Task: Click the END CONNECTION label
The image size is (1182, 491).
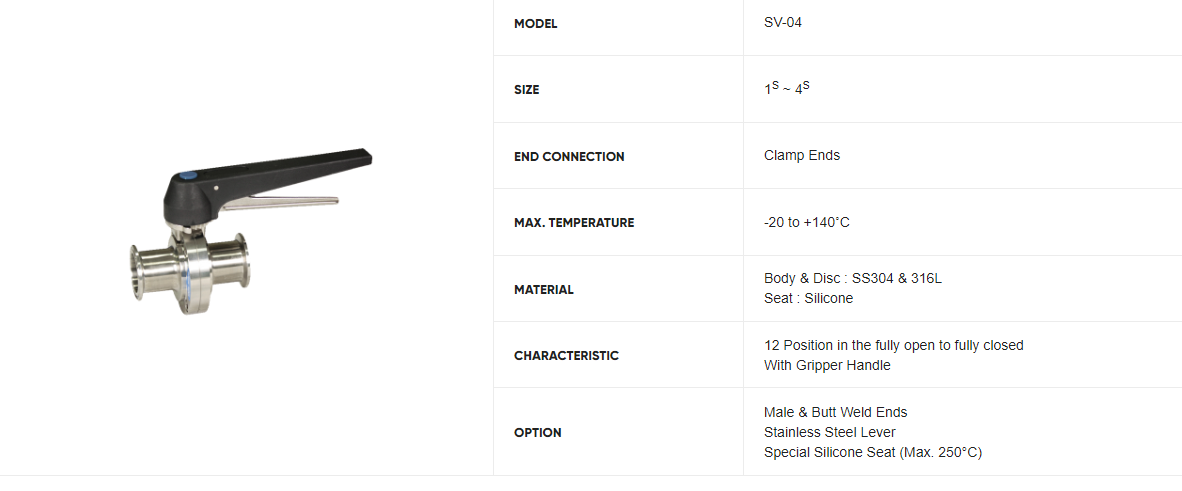Action: coord(569,157)
